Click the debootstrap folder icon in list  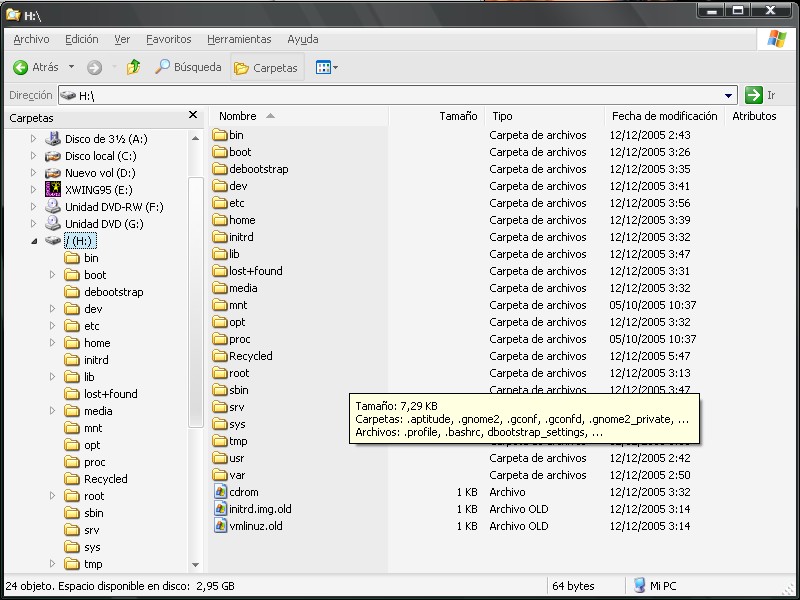coord(221,169)
